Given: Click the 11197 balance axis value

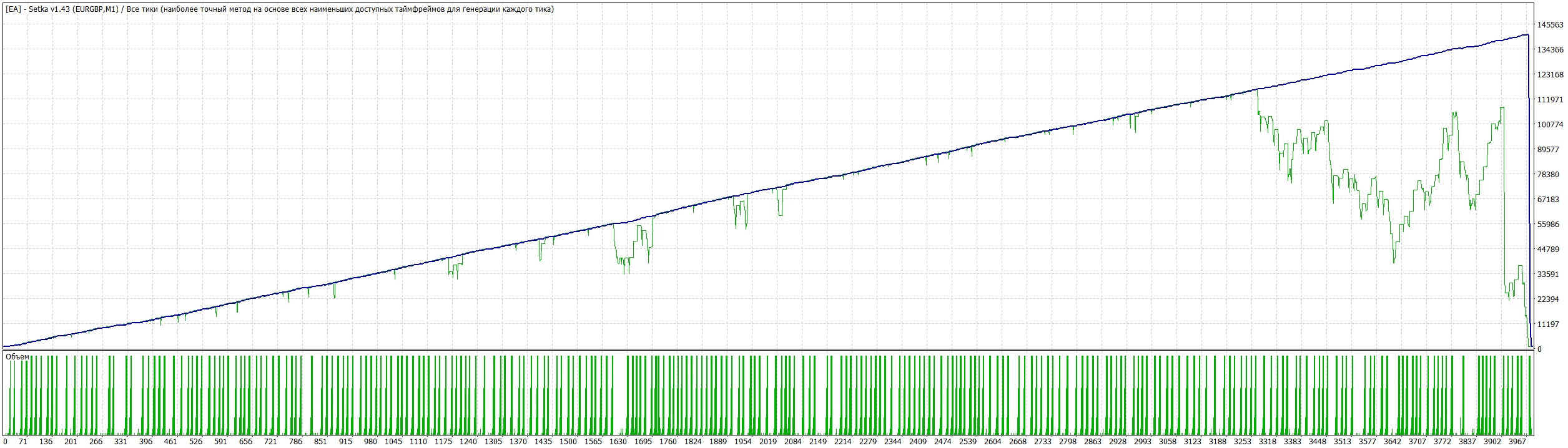Looking at the screenshot, I should point(1548,324).
